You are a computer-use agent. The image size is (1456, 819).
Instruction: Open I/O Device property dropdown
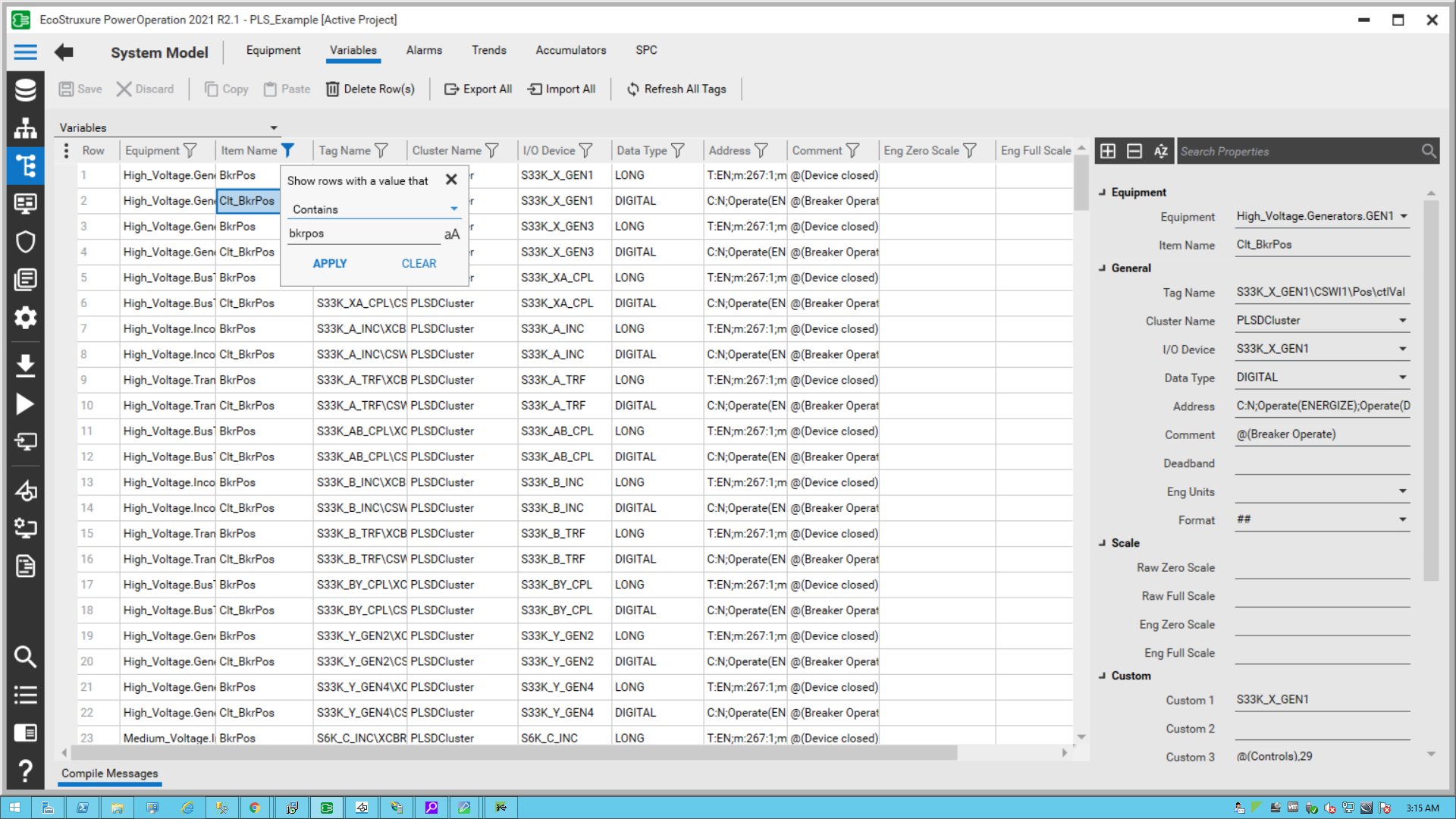1403,349
